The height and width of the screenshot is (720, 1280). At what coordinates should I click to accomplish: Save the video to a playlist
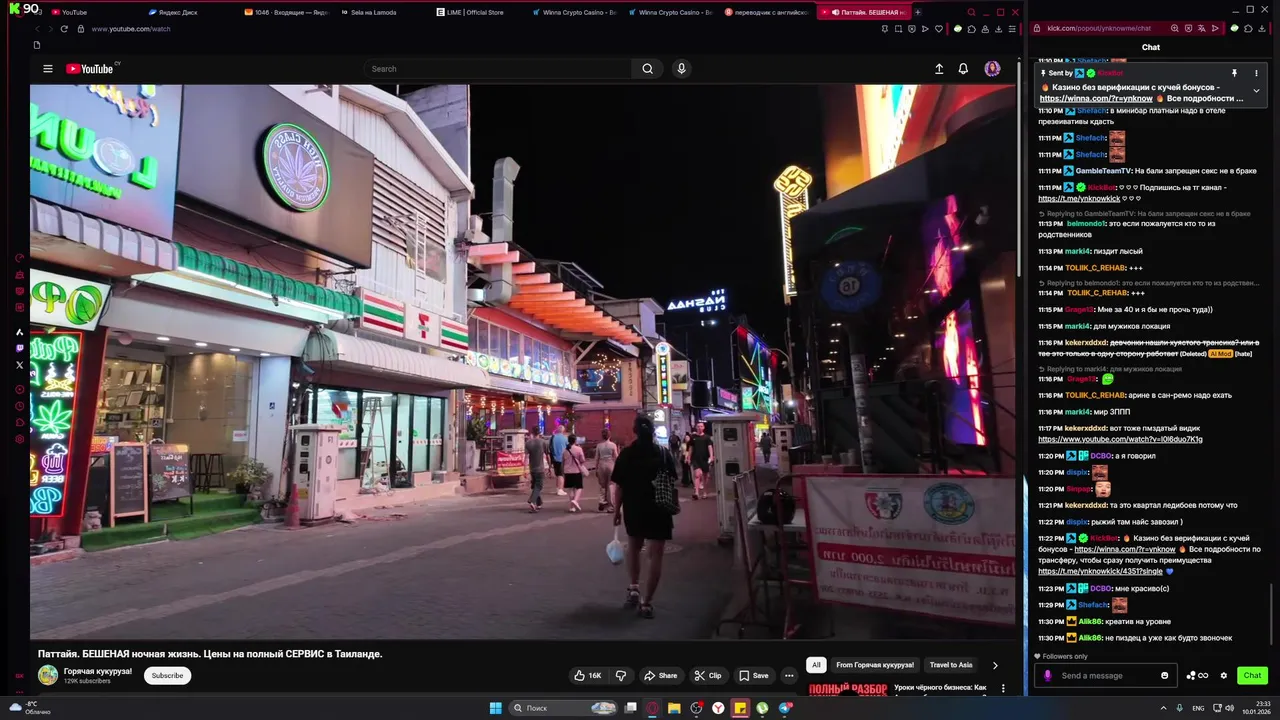point(753,676)
